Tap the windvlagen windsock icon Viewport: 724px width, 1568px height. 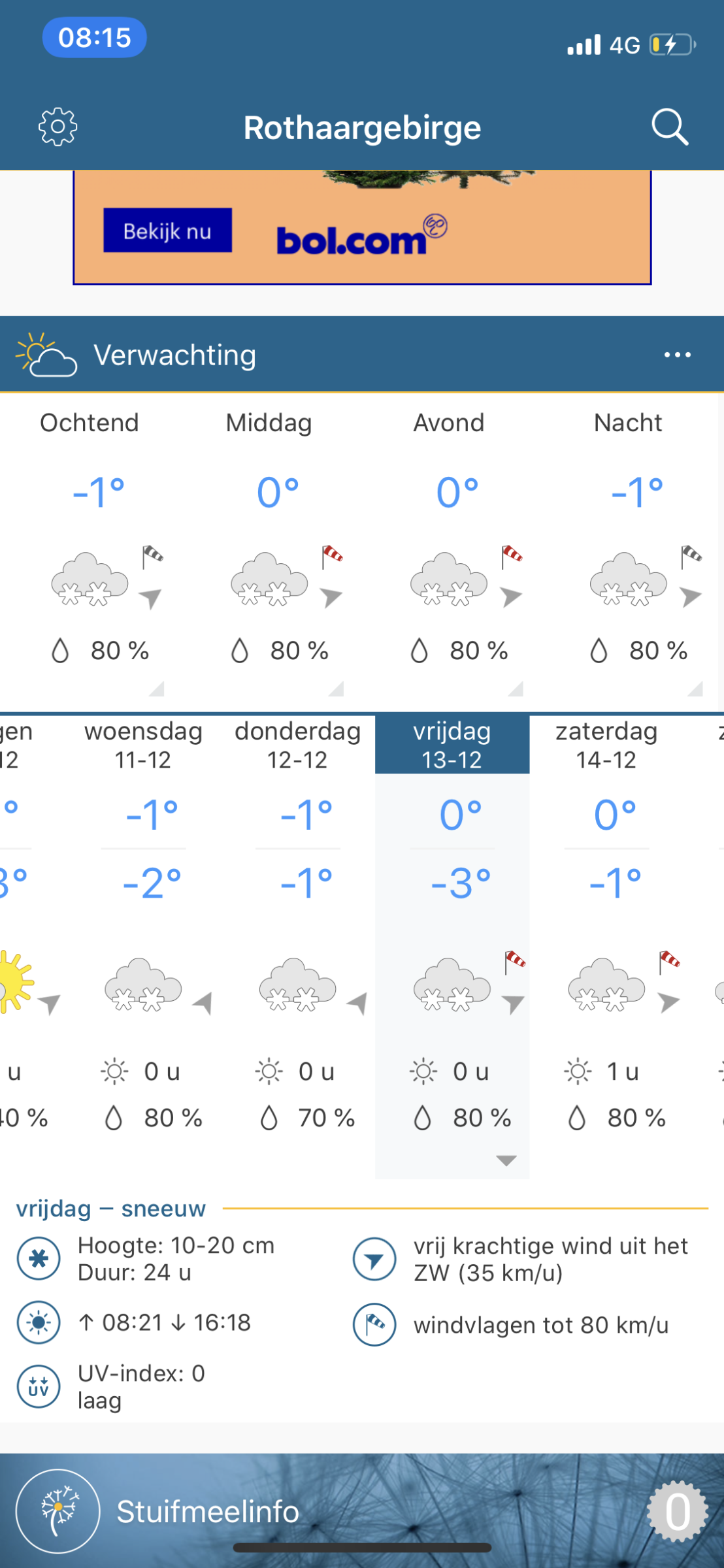pos(374,1325)
